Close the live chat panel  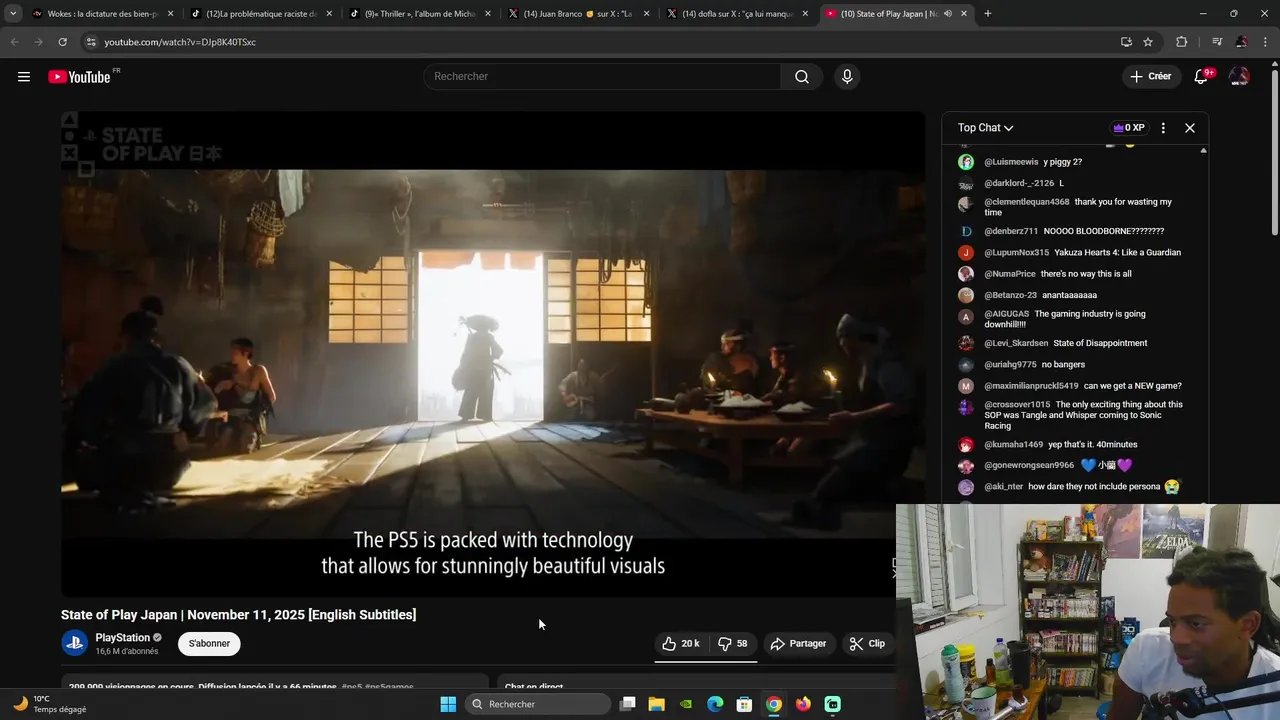[1190, 128]
